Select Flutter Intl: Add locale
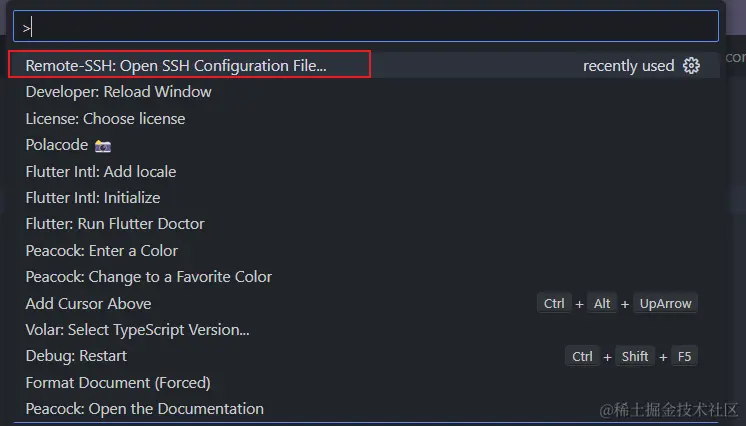The height and width of the screenshot is (426, 746). click(x=364, y=171)
